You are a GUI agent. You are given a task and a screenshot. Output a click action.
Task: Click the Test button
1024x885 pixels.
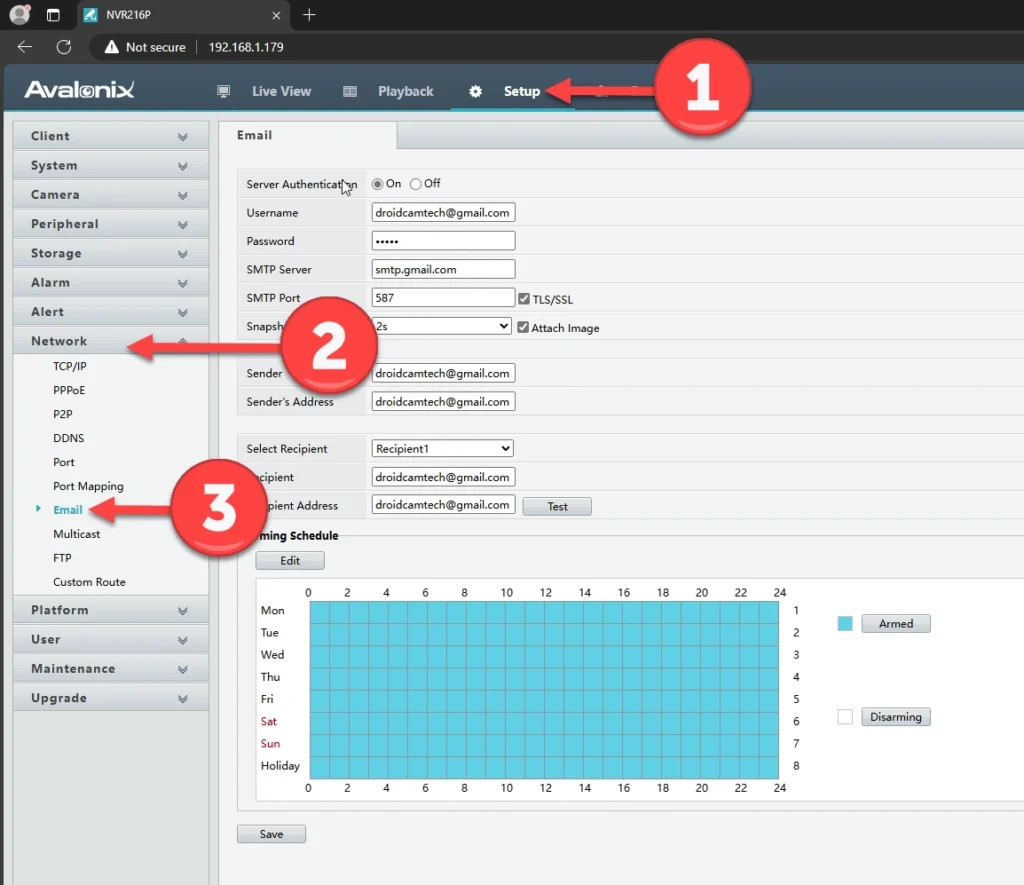[x=557, y=506]
